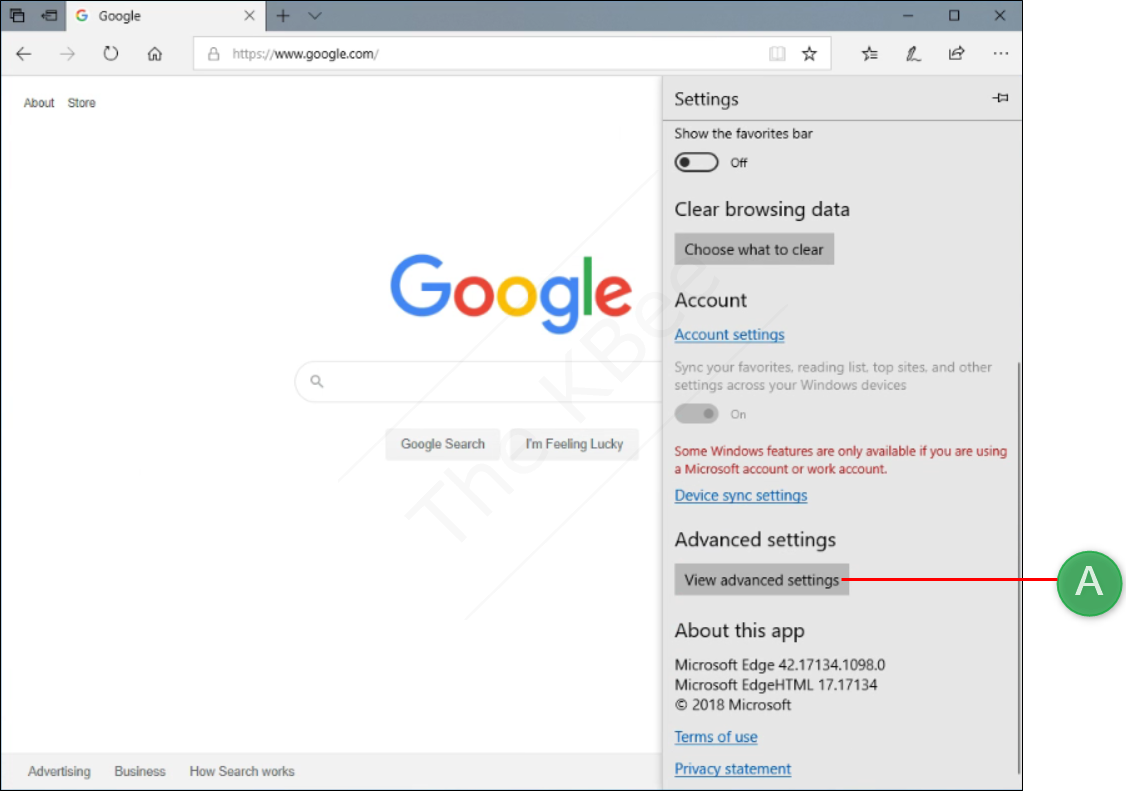1126x791 pixels.
Task: Click the Settings pane scrollbar
Action: pos(1018,568)
